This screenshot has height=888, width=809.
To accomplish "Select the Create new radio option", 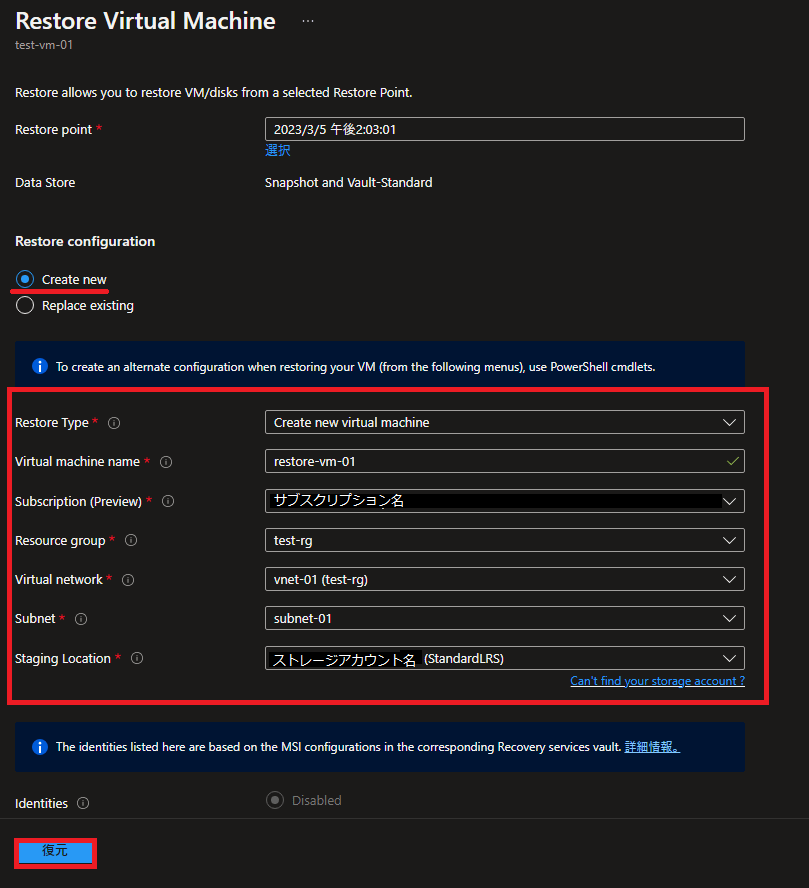I will (25, 279).
